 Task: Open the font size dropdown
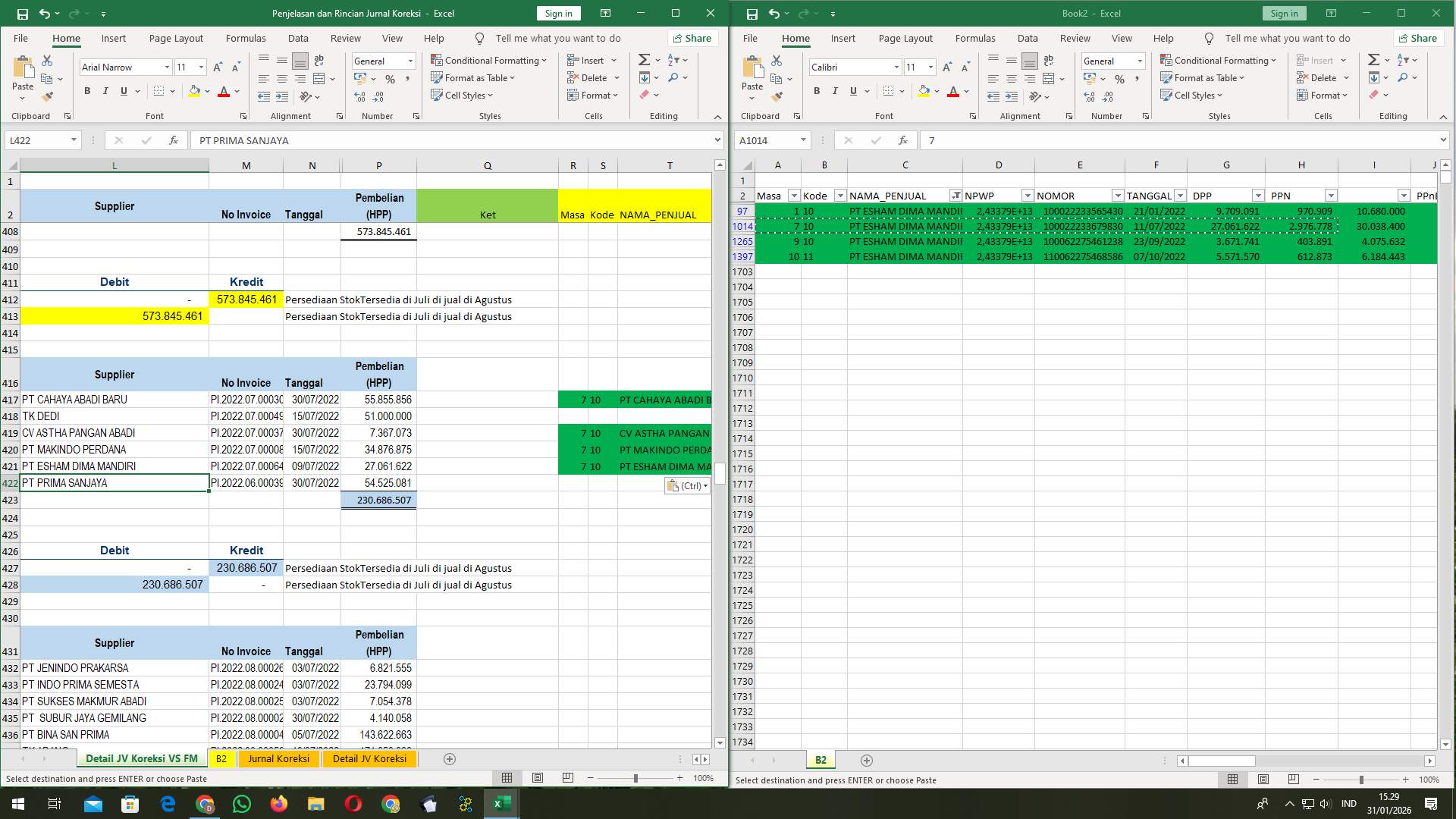coord(201,67)
